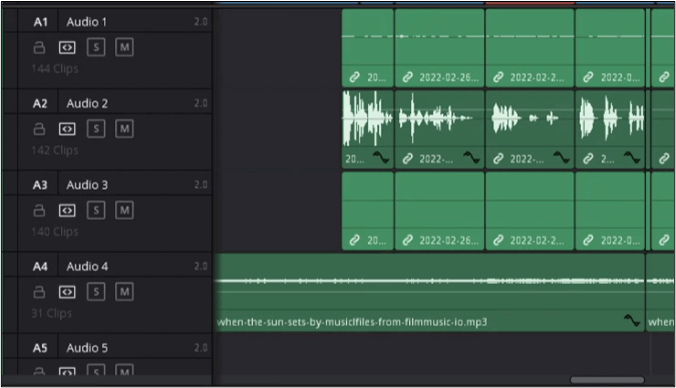The height and width of the screenshot is (388, 676).
Task: Toggle auto track selector on Audio 3
Action: pyautogui.click(x=67, y=210)
